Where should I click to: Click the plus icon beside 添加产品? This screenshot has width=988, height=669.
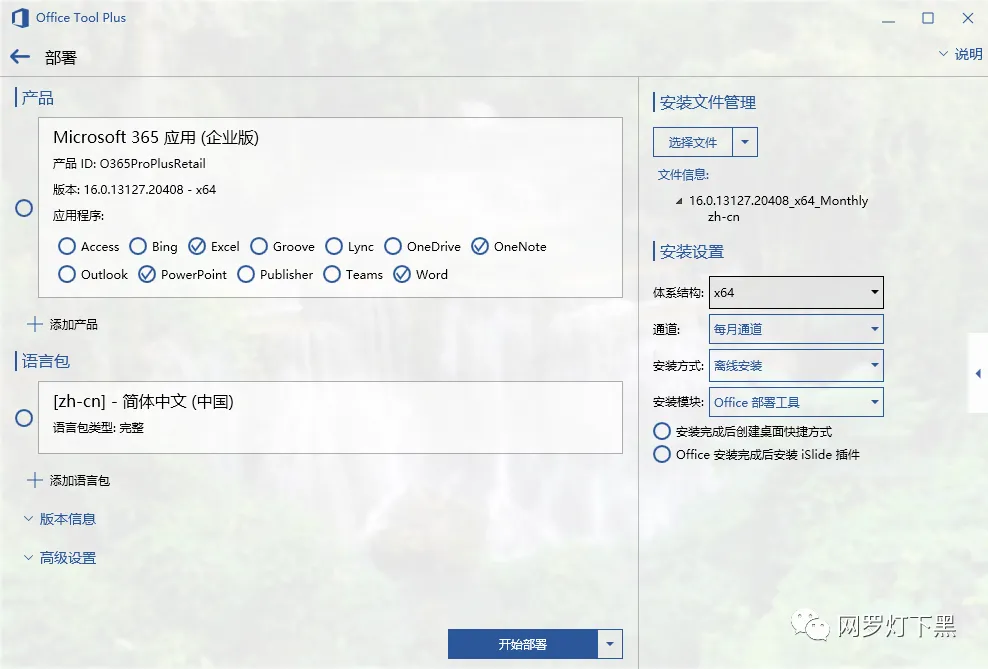point(35,324)
